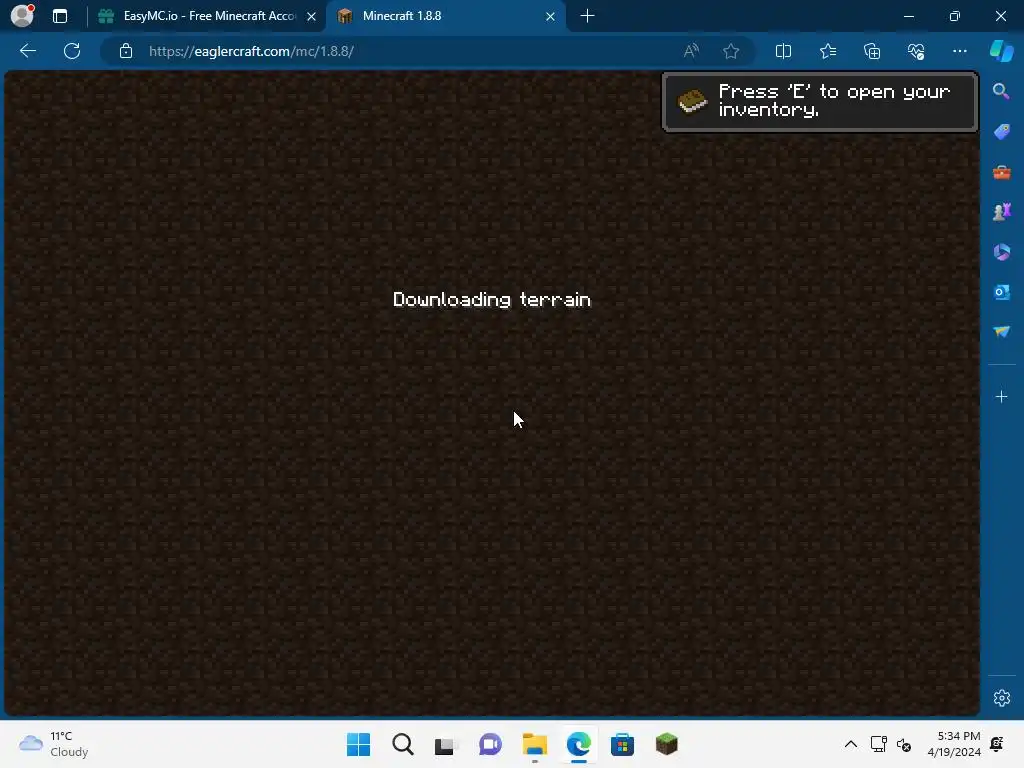Open taskbar Search
This screenshot has width=1024, height=768.
403,744
